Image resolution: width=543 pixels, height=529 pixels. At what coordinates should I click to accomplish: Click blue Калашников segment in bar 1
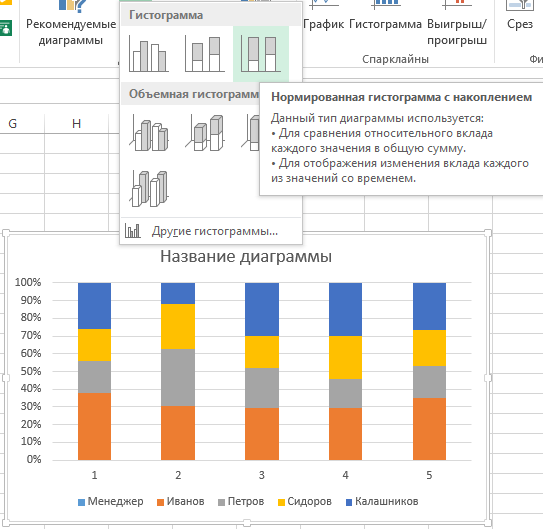[94, 306]
